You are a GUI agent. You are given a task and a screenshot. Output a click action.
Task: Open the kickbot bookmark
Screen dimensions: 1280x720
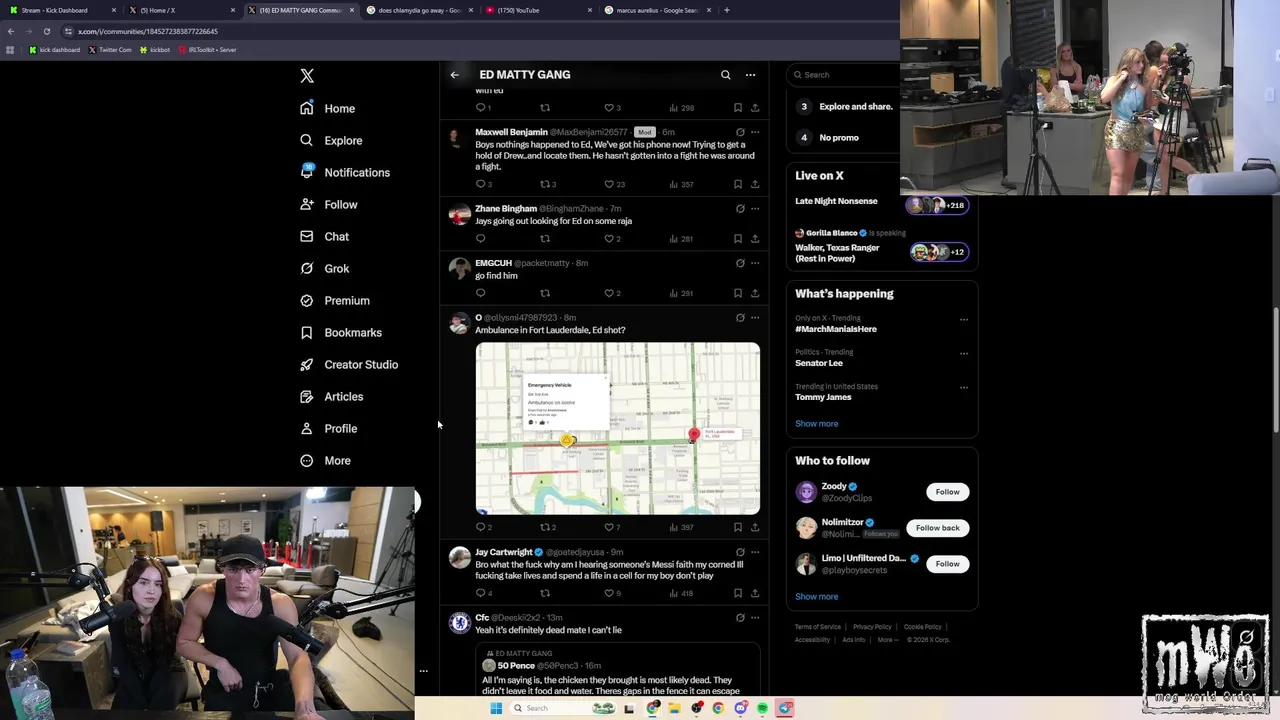point(155,49)
